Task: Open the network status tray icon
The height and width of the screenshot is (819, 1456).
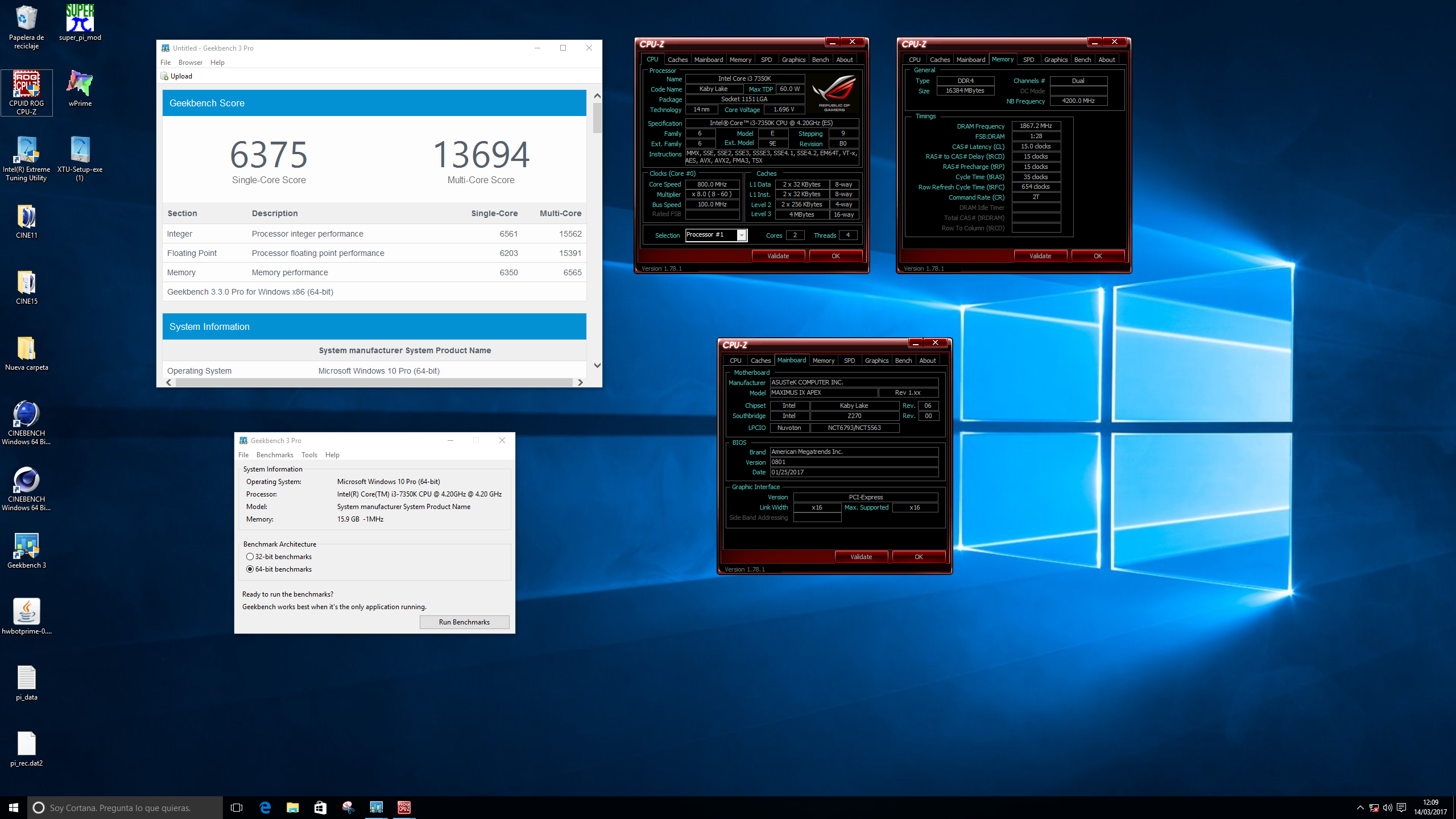Action: [x=1374, y=808]
